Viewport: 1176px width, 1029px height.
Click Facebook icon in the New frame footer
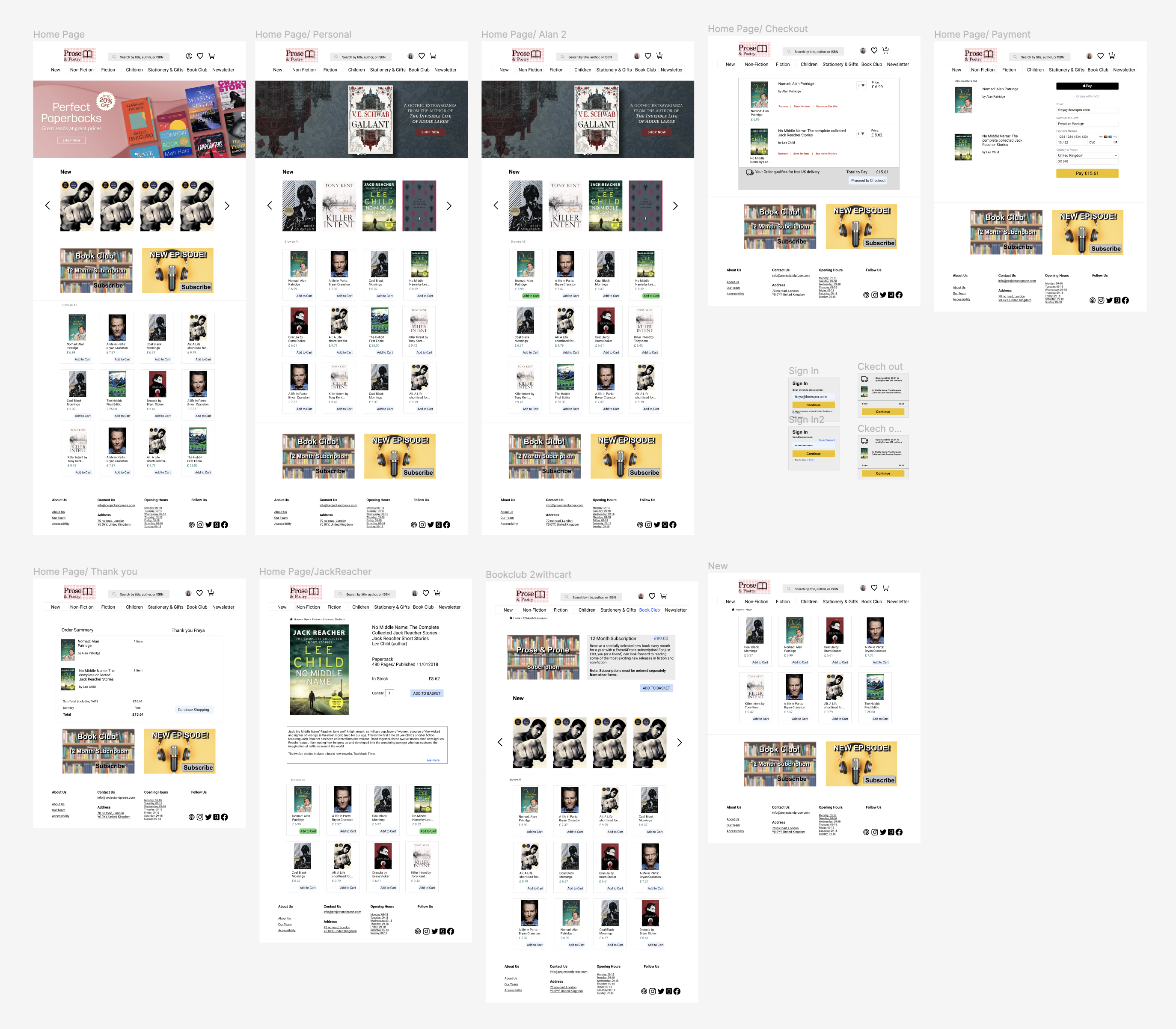(x=899, y=832)
